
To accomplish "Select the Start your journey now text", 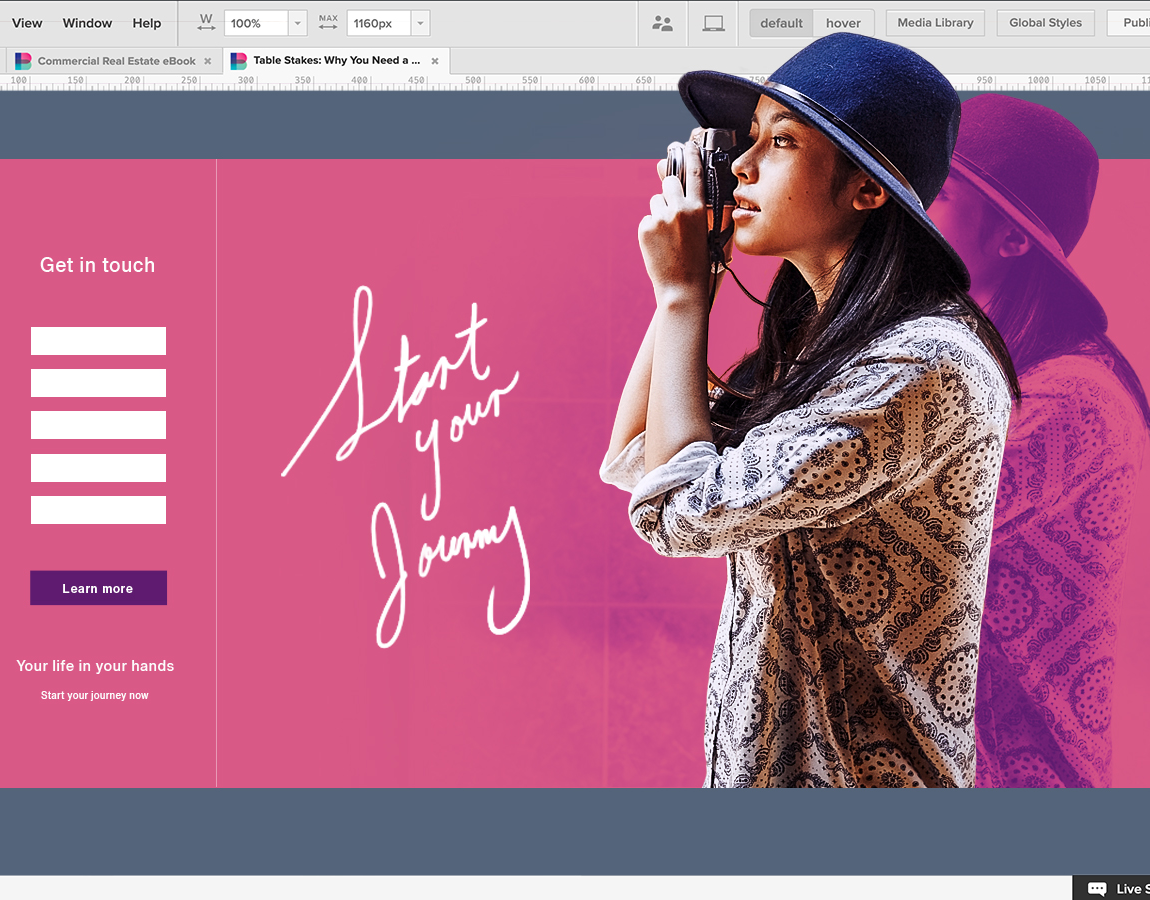I will click(x=95, y=695).
